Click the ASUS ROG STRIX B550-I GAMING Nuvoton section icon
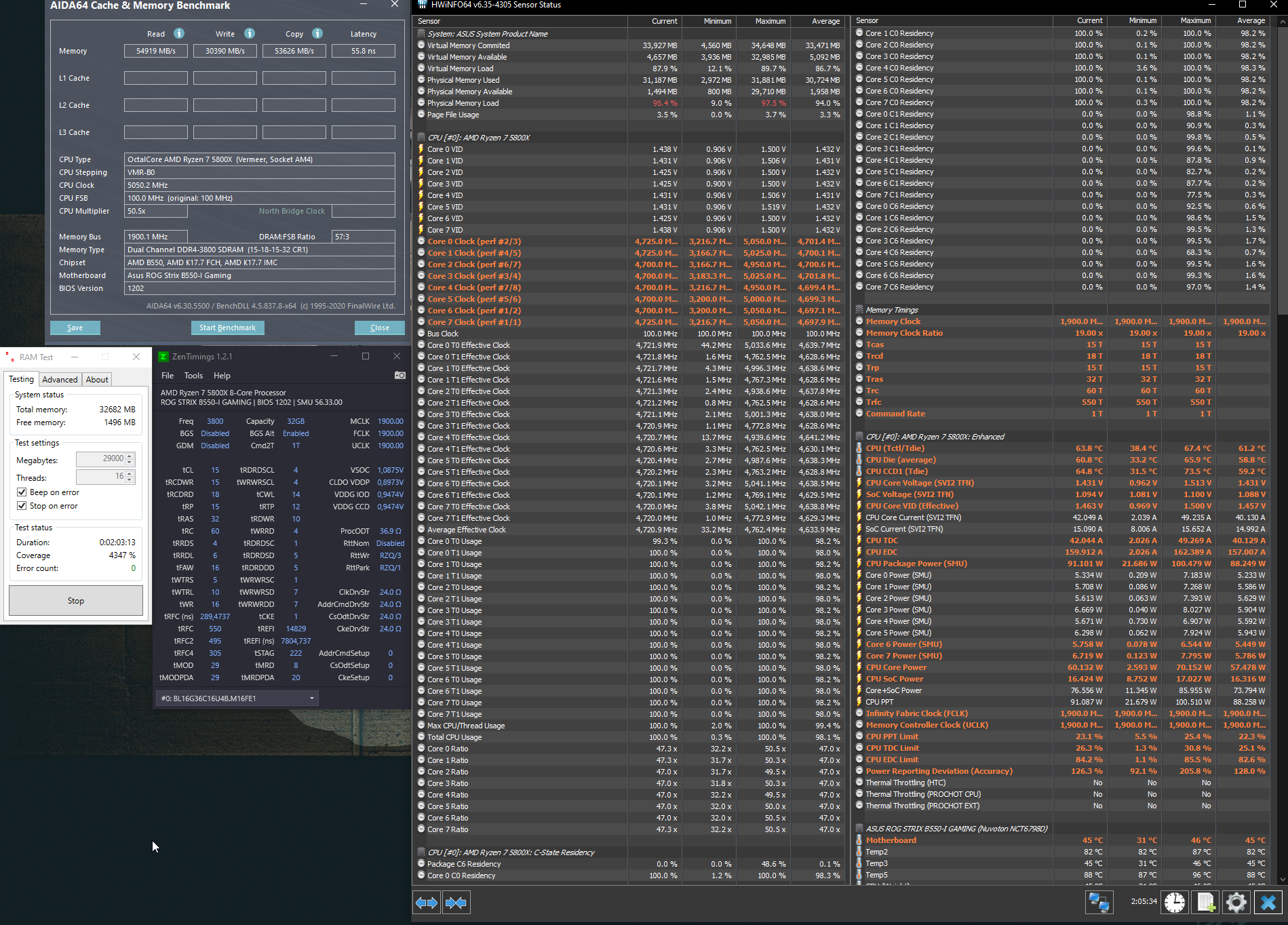 coord(859,829)
